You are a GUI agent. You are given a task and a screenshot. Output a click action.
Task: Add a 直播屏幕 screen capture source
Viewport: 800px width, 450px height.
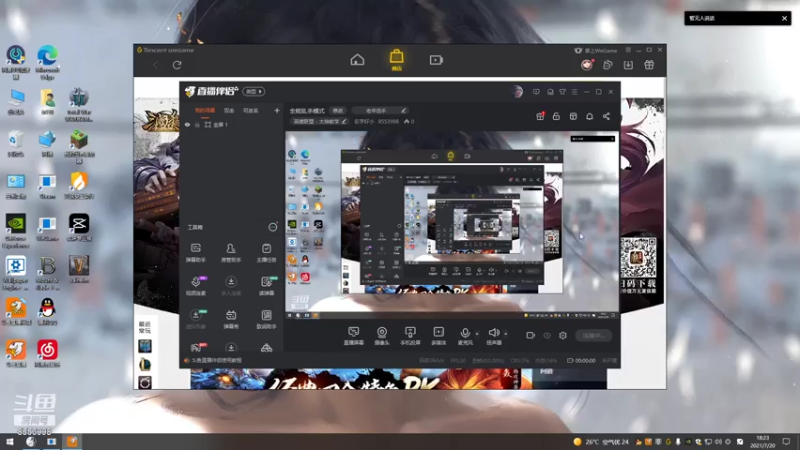coord(353,336)
